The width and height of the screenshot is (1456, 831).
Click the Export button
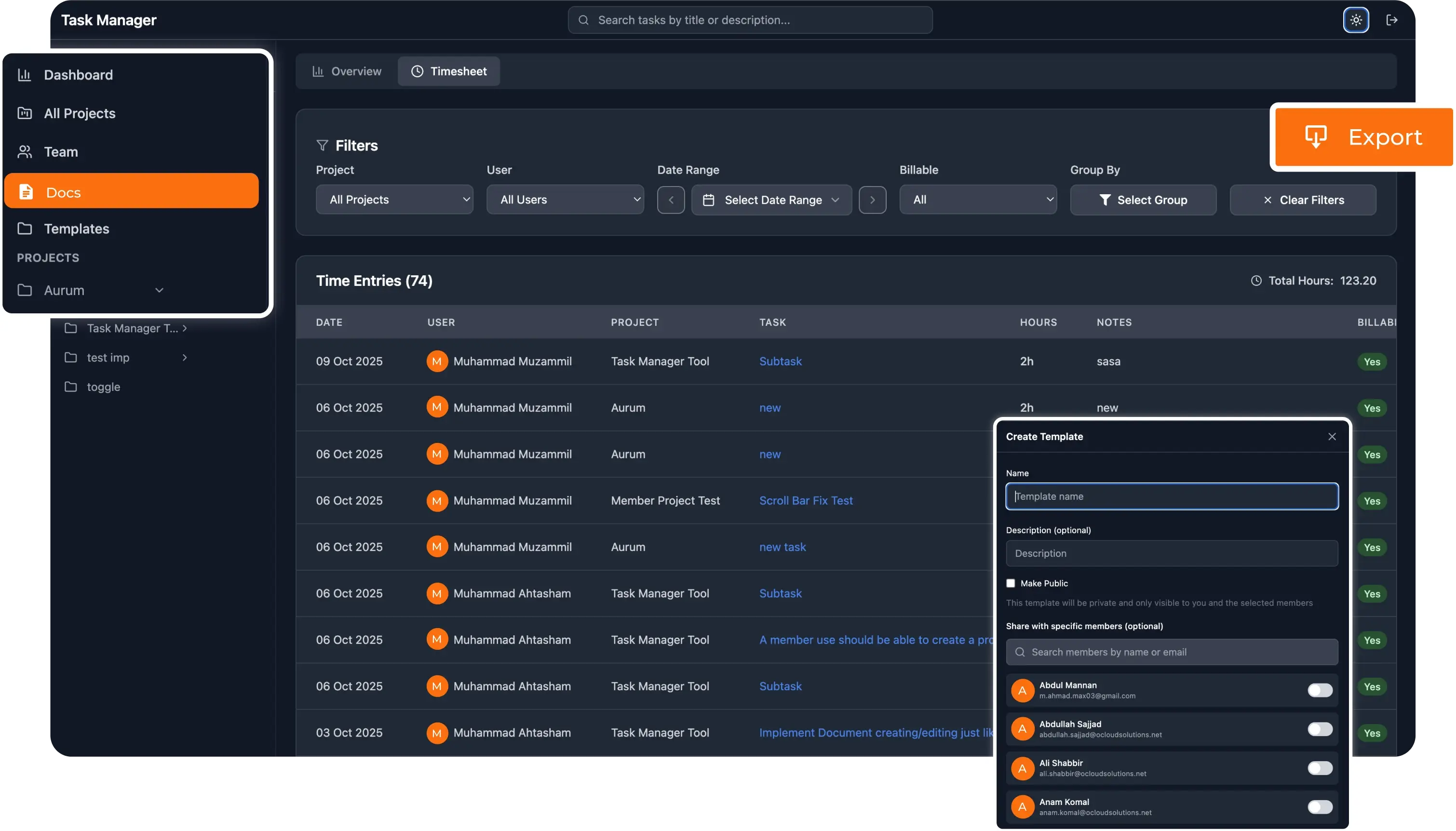click(x=1363, y=137)
